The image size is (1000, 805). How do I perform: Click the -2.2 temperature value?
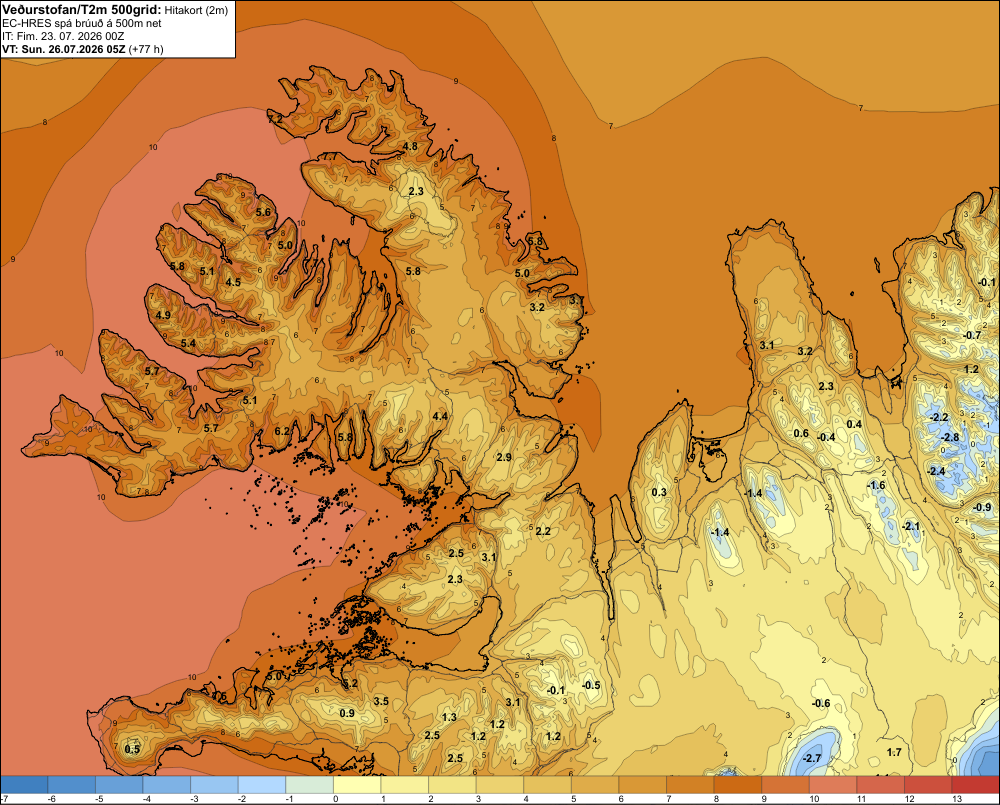(x=939, y=417)
